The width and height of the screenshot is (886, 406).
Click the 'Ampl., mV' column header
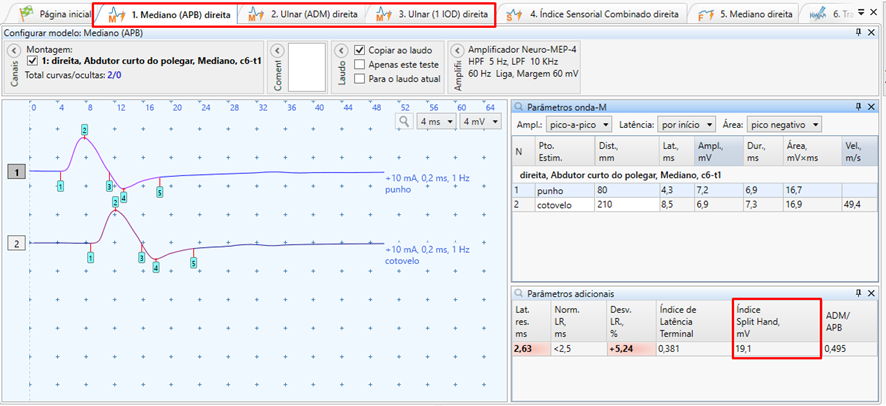(x=718, y=151)
